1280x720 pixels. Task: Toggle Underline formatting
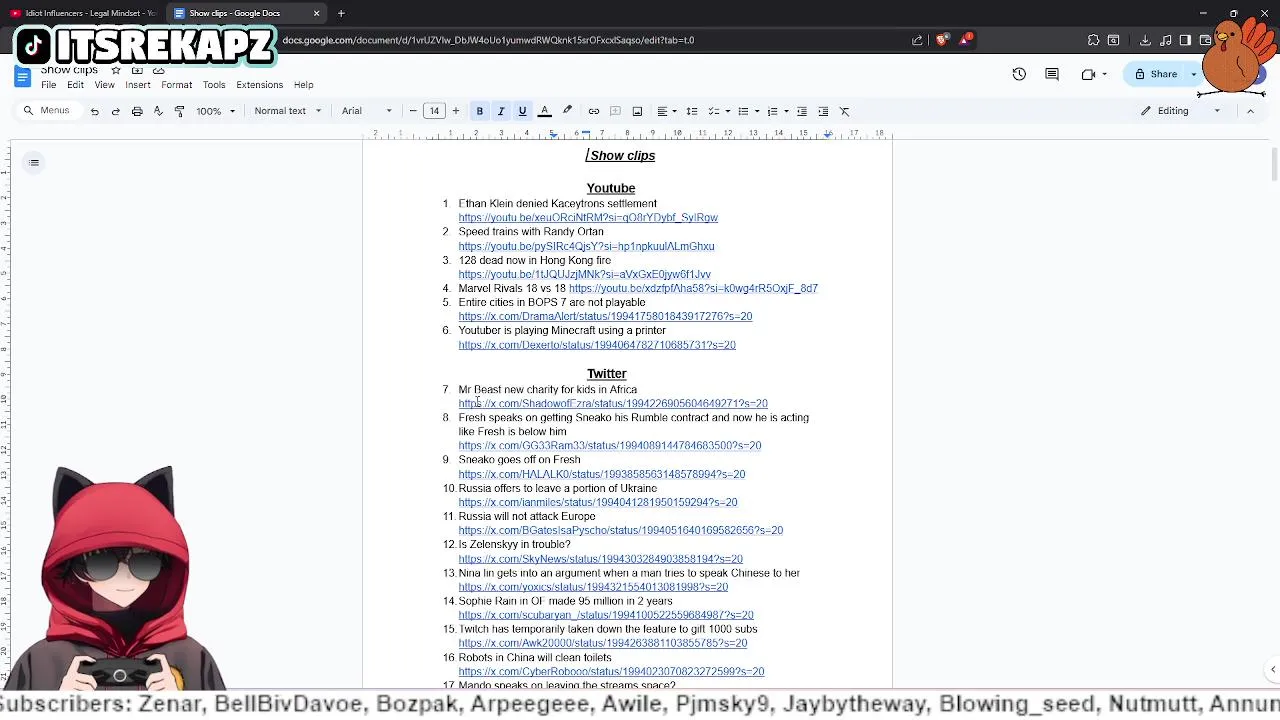point(522,111)
